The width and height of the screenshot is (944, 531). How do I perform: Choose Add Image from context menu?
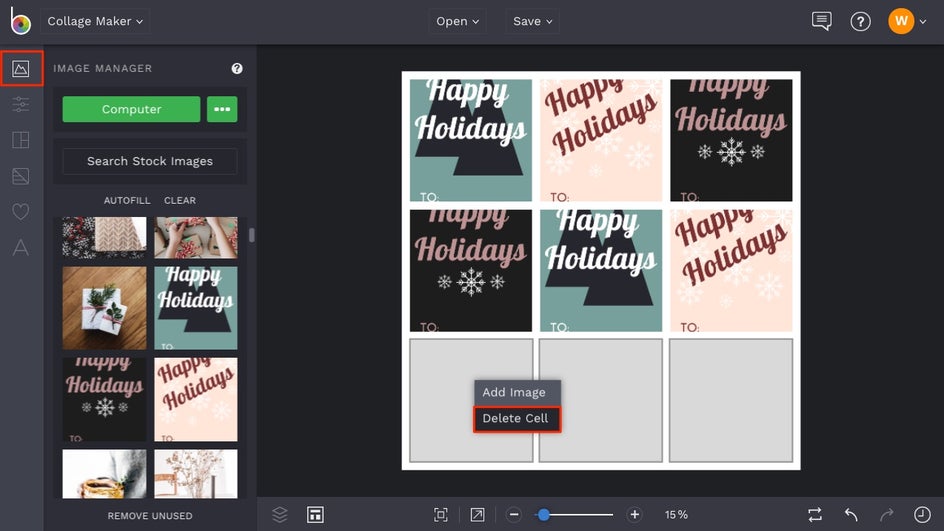click(517, 392)
